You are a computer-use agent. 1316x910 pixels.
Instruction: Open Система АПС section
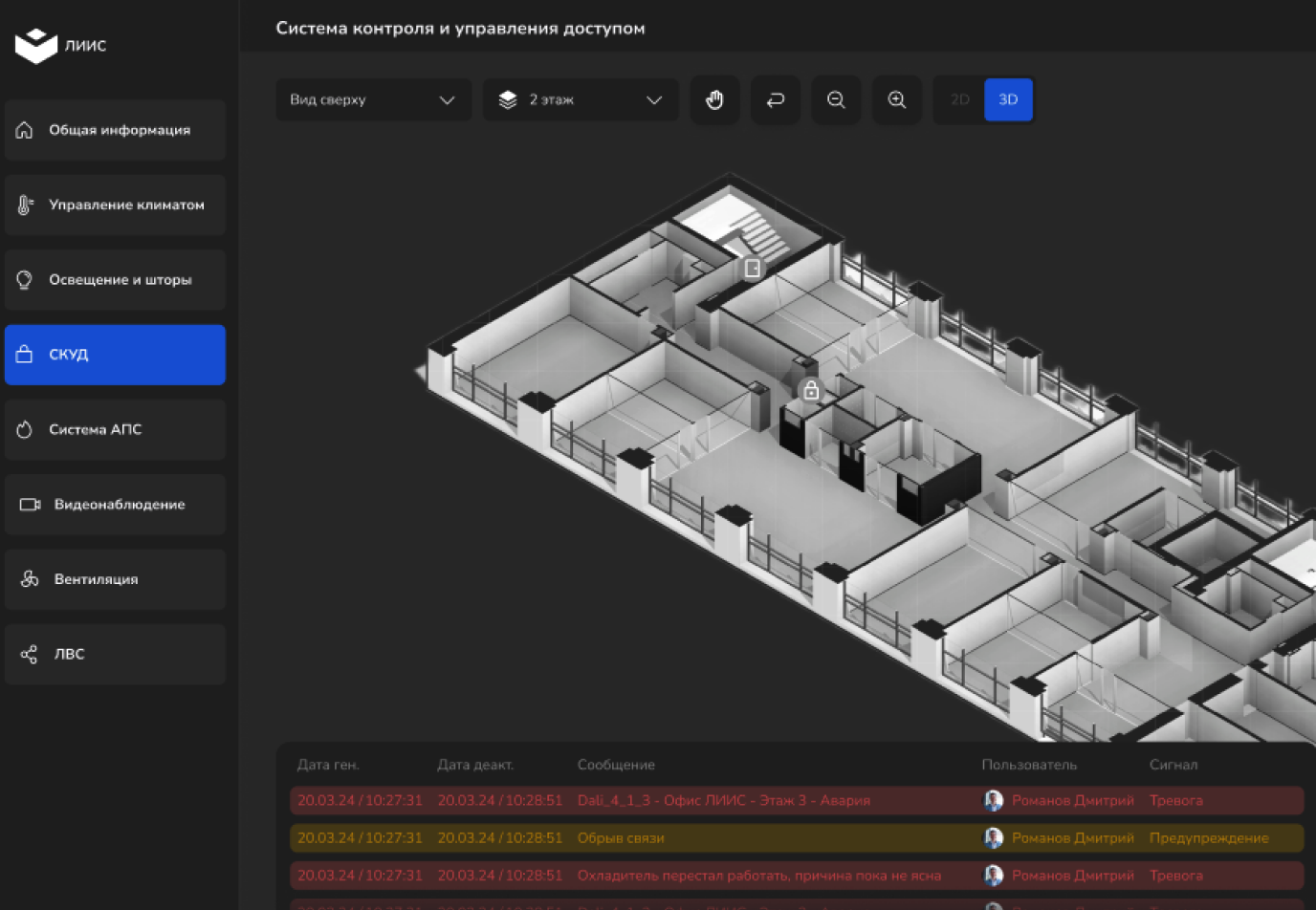point(115,430)
